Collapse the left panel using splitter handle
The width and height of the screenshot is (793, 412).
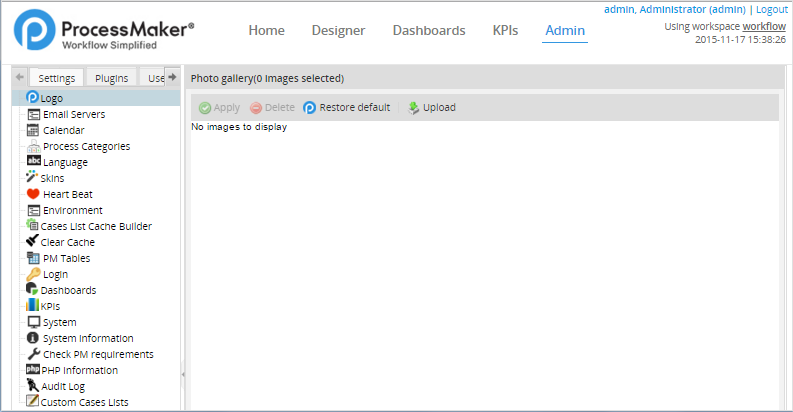pos(183,374)
